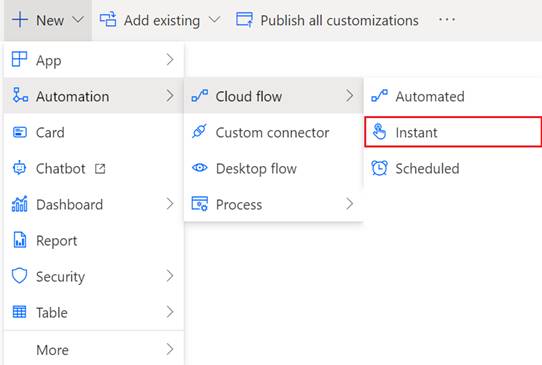Click the Instant tap hand icon
This screenshot has width=542, height=365.
[379, 132]
